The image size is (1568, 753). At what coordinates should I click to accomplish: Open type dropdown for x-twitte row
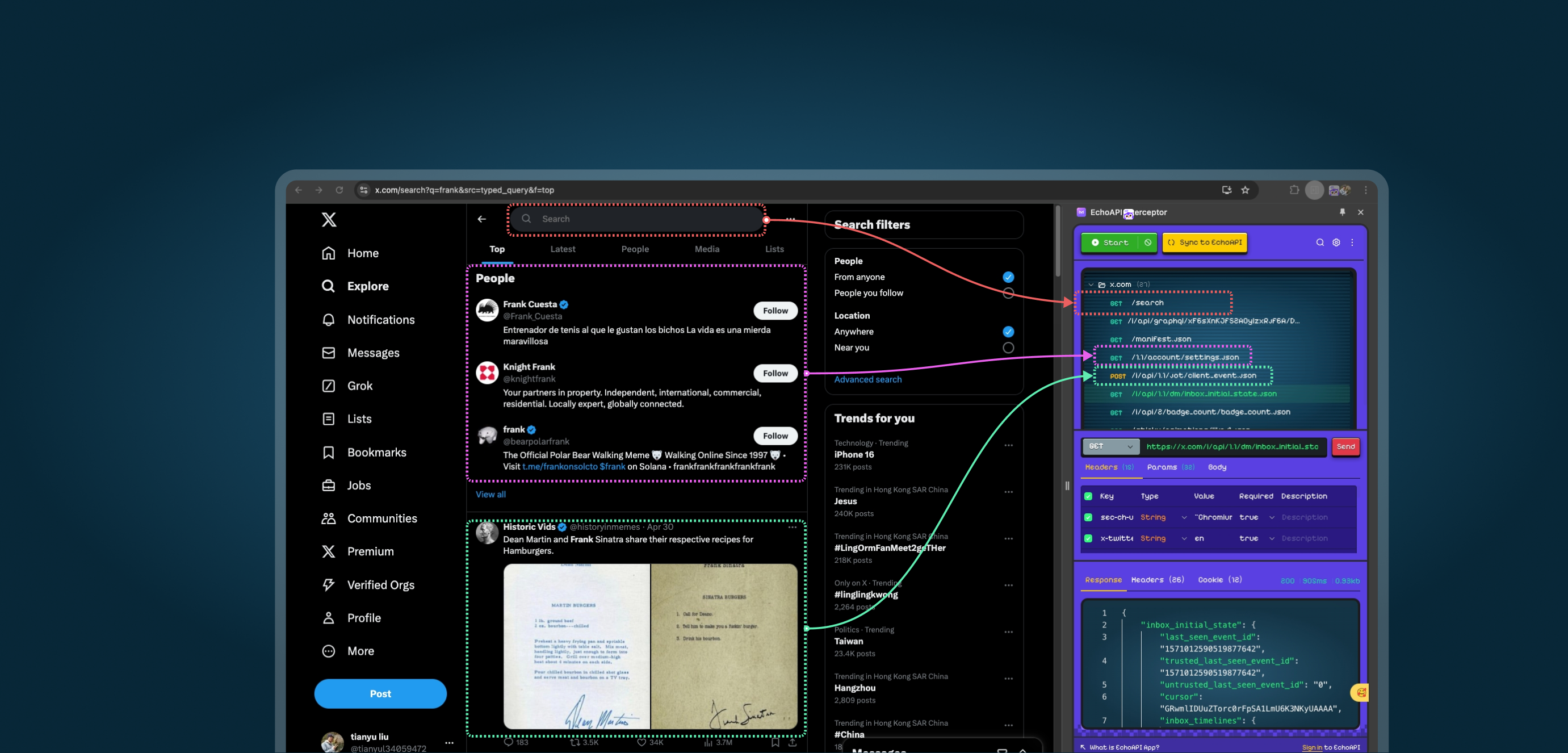1184,538
